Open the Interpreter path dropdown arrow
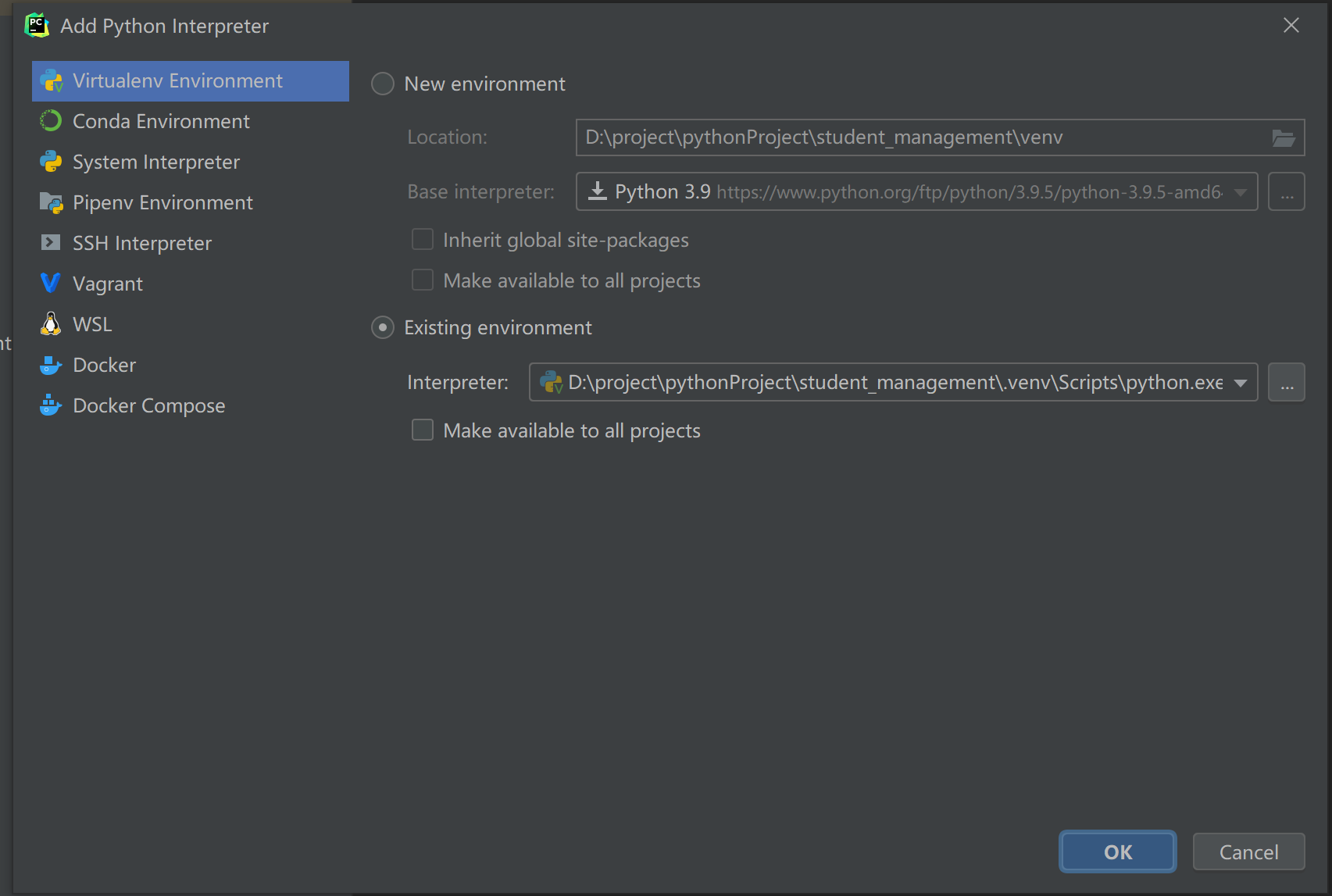Viewport: 1332px width, 896px height. point(1241,383)
